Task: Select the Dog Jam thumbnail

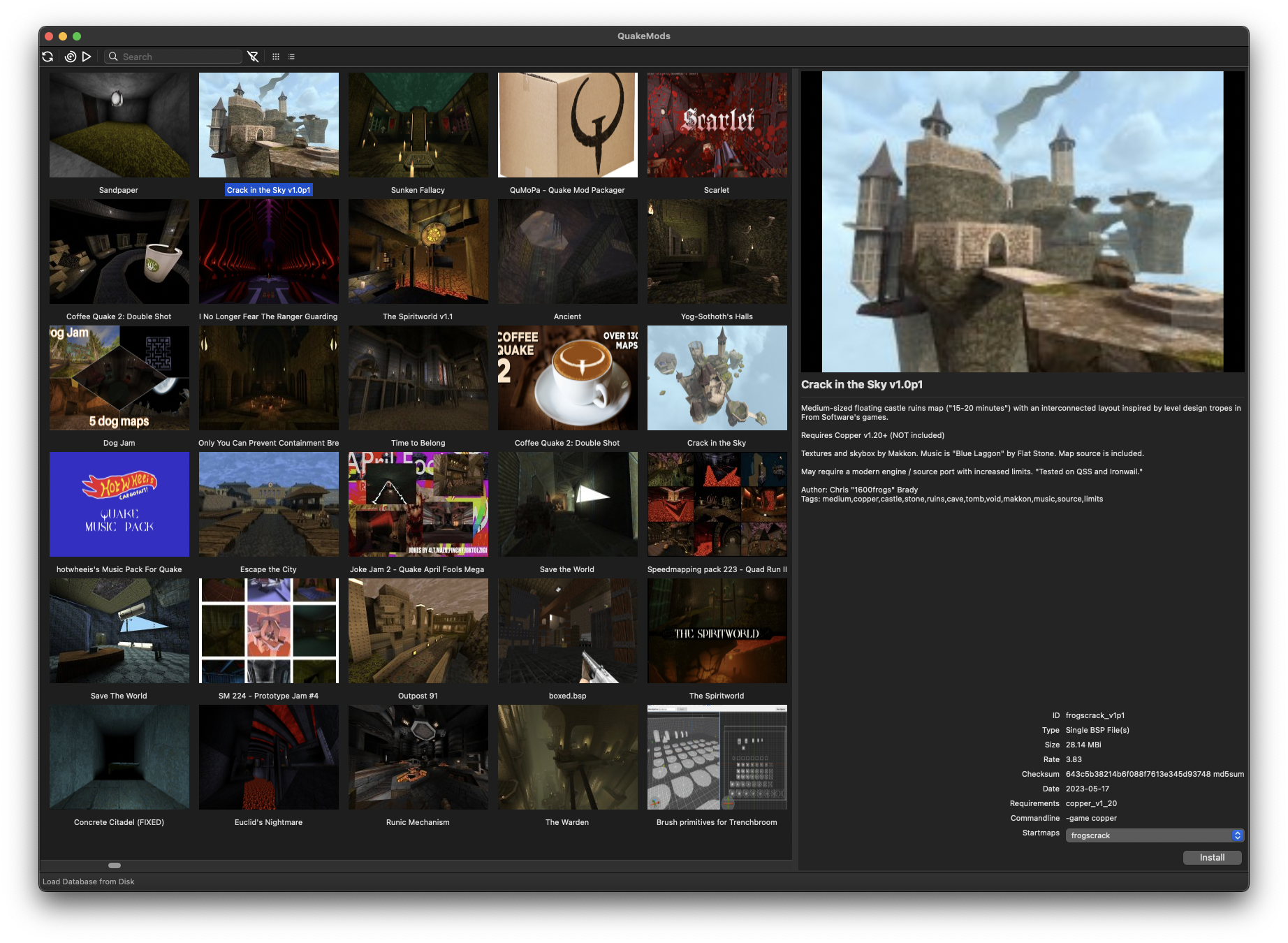Action: [x=119, y=378]
